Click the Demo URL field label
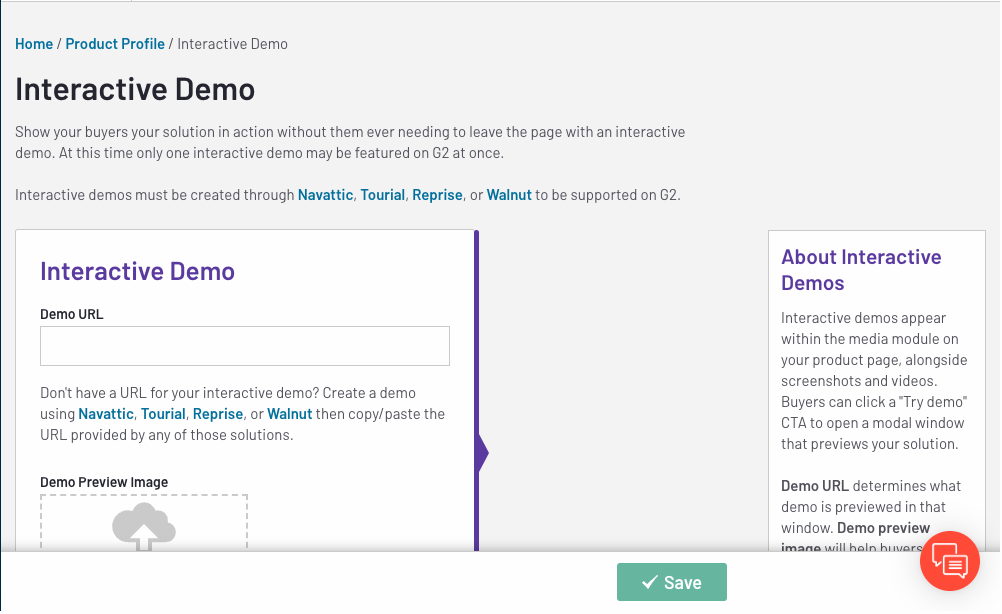Image resolution: width=1002 pixels, height=614 pixels. click(71, 314)
